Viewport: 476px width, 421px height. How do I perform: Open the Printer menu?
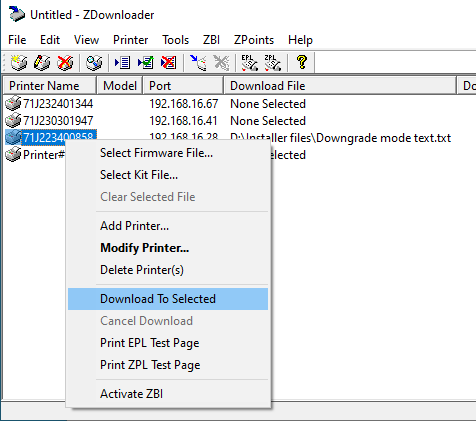pos(130,40)
